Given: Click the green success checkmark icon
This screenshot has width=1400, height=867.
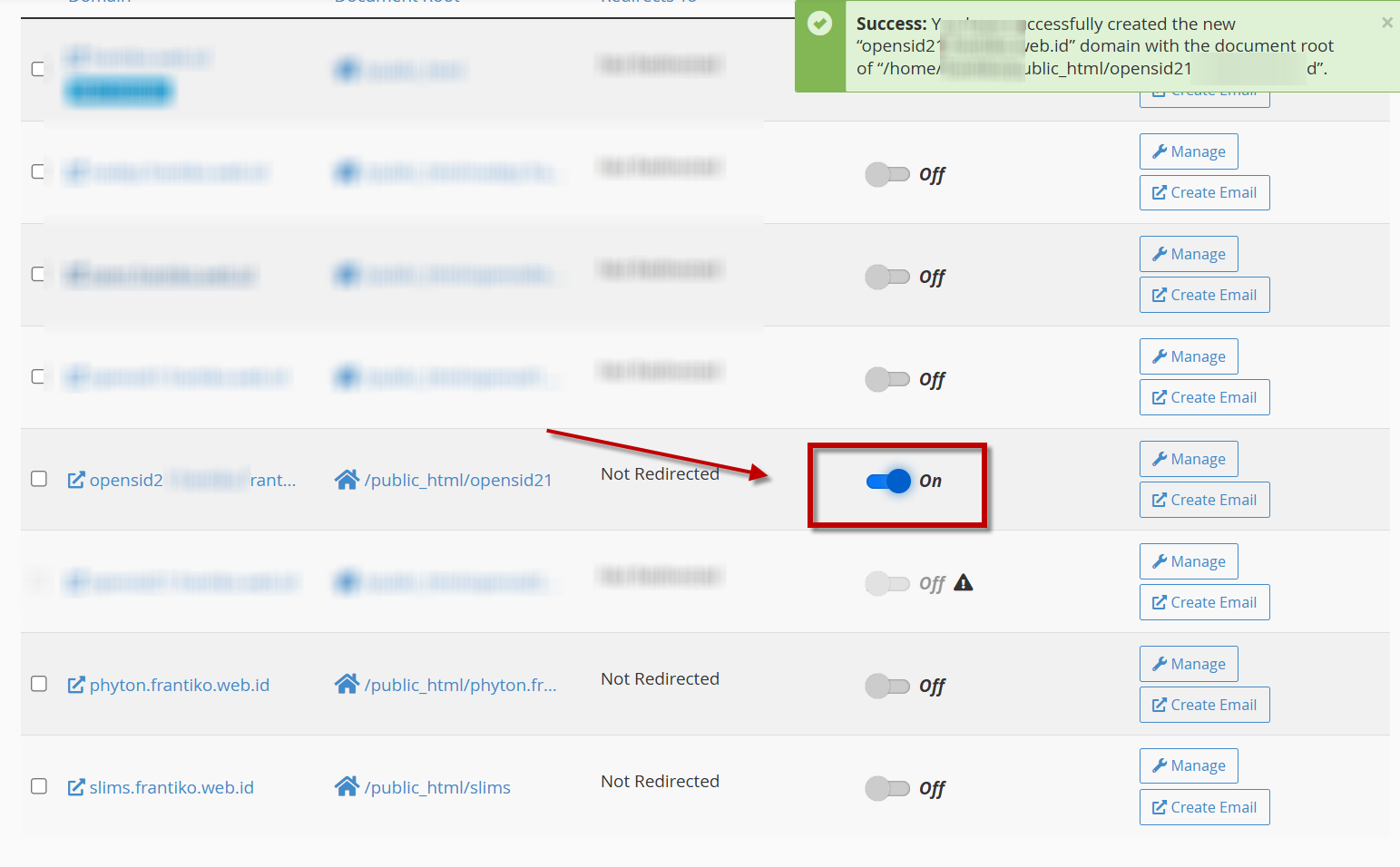Looking at the screenshot, I should point(819,24).
